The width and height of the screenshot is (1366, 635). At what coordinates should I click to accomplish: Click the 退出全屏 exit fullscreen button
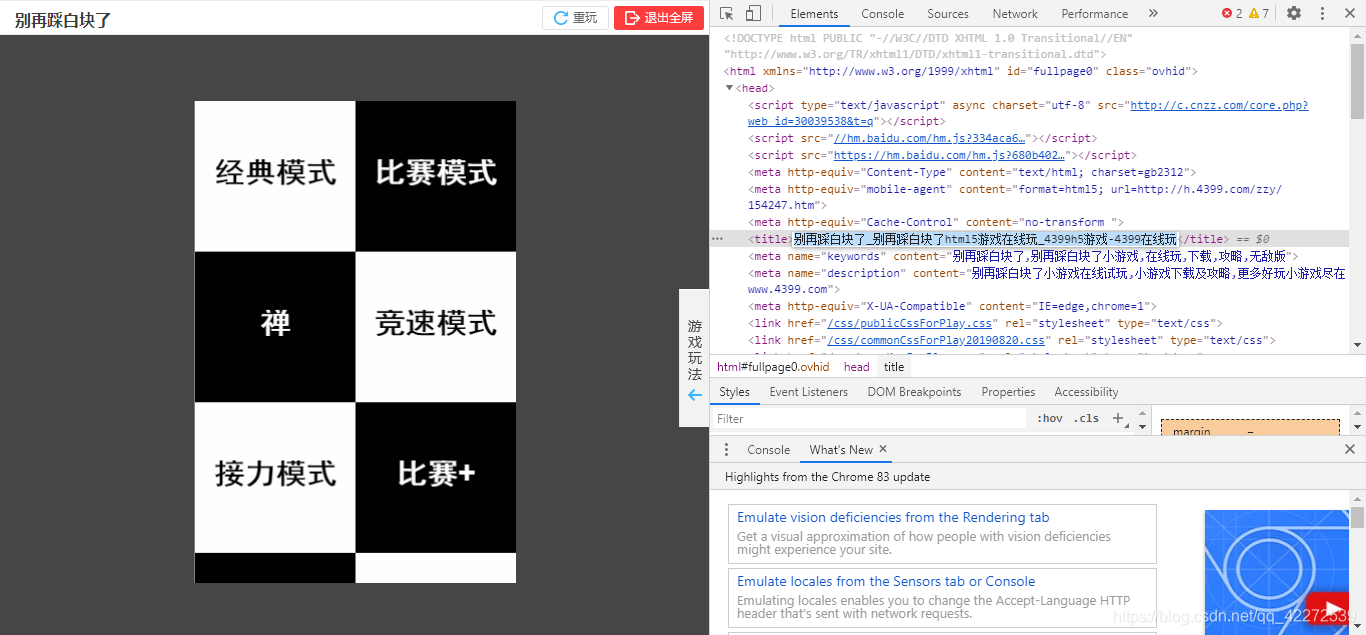tap(659, 18)
